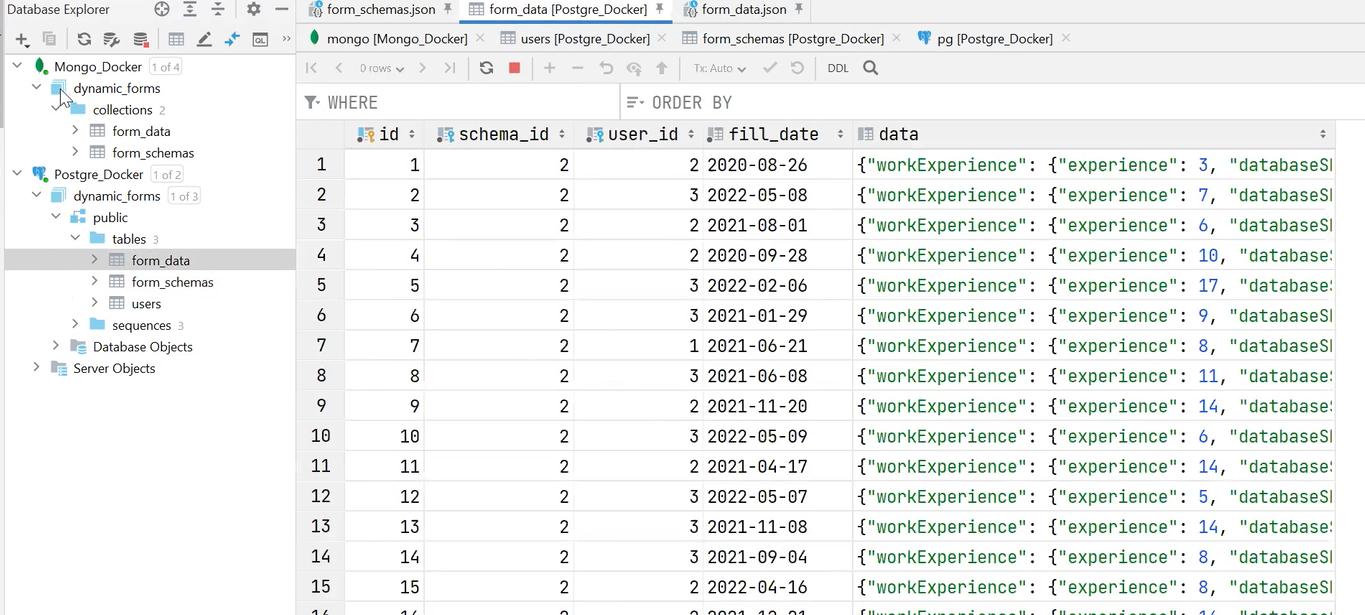Refresh the selected database connection
Viewport: 1365px width, 615px height.
[84, 40]
